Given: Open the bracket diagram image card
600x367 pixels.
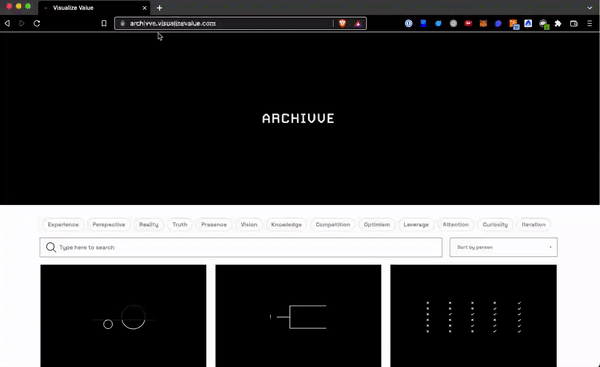Looking at the screenshot, I should 298,316.
